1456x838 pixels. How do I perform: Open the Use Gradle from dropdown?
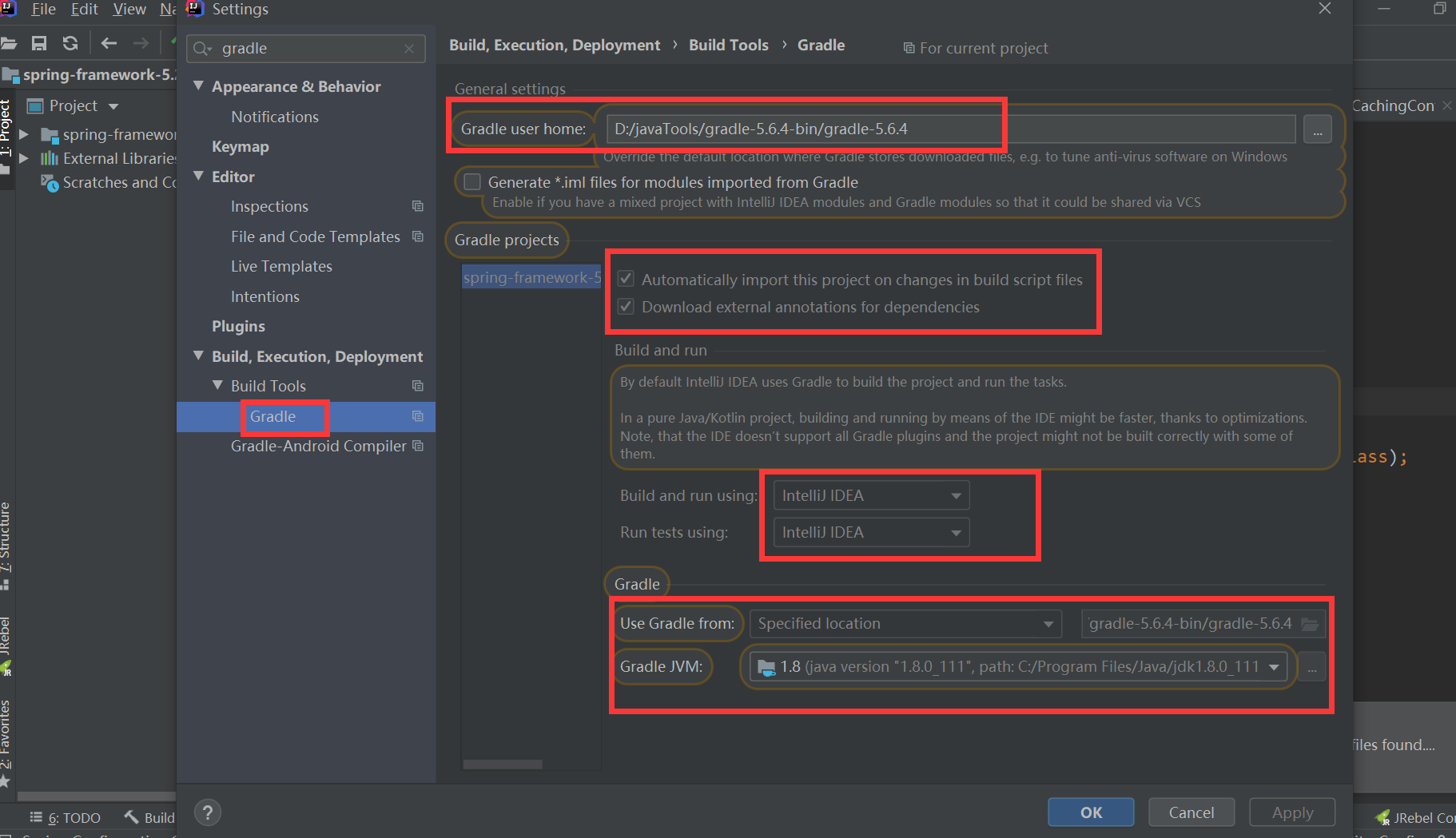(905, 624)
